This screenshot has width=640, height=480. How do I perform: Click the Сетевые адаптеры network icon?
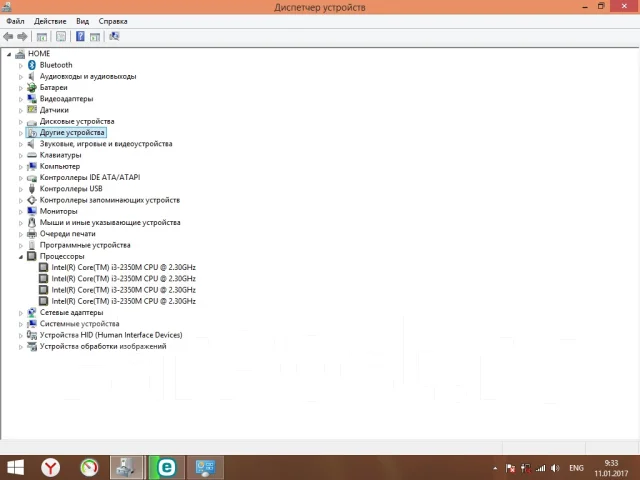pos(32,313)
